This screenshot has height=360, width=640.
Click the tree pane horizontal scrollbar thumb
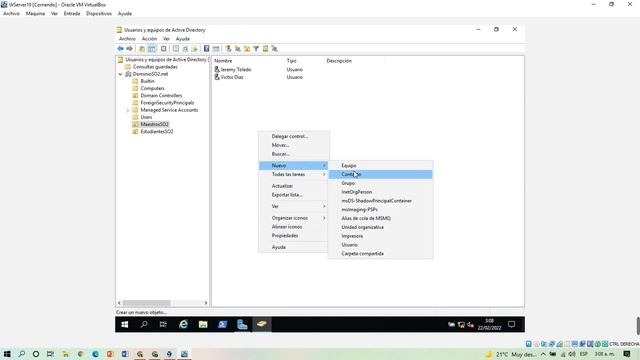click(x=147, y=303)
